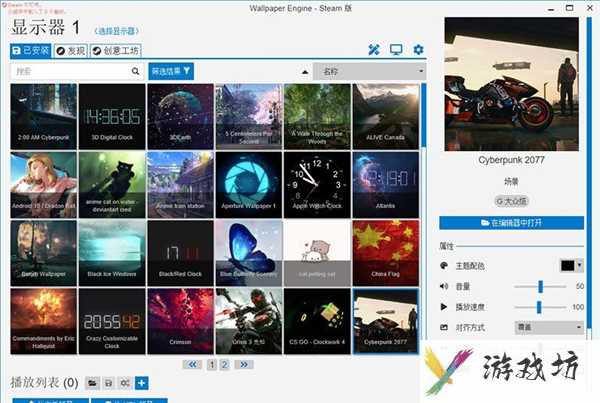Open the 名称 sort-by dropdown
The width and height of the screenshot is (600, 403).
point(370,71)
